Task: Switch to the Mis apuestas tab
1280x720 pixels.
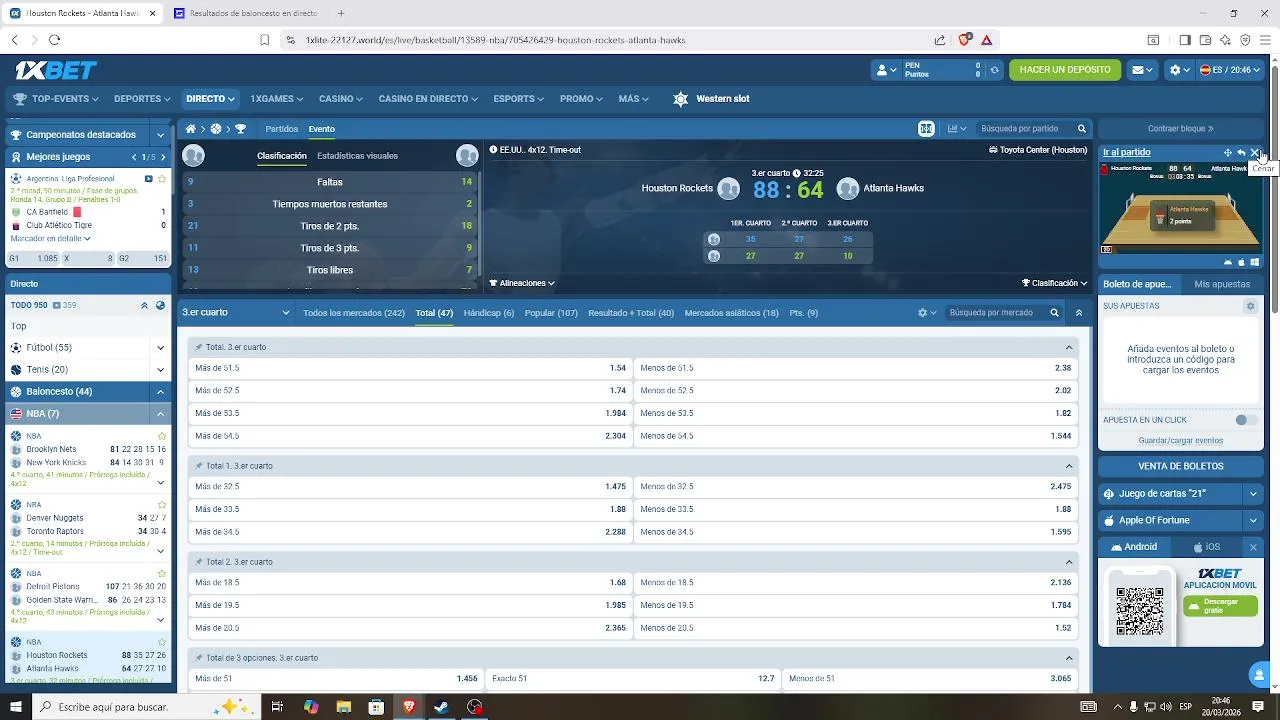Action: (1222, 284)
